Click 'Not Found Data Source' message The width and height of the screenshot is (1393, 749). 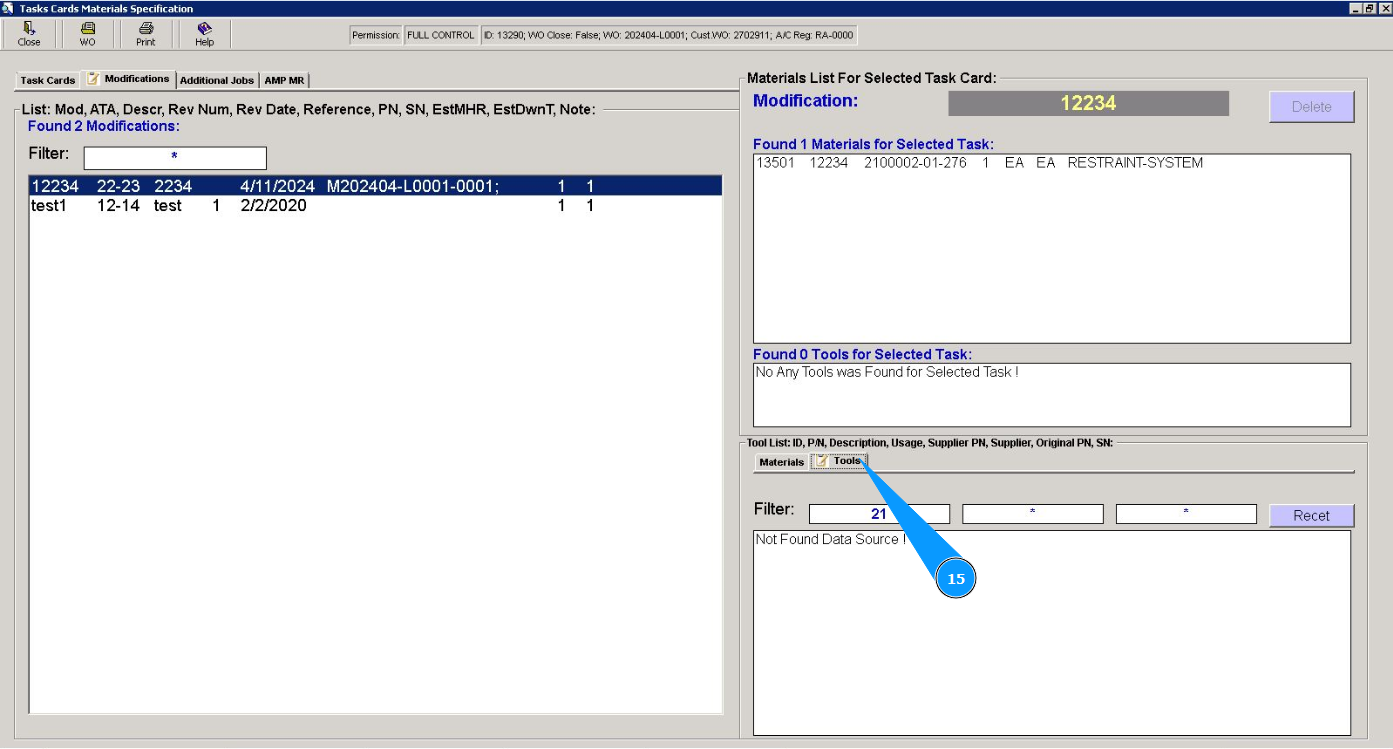(831, 539)
